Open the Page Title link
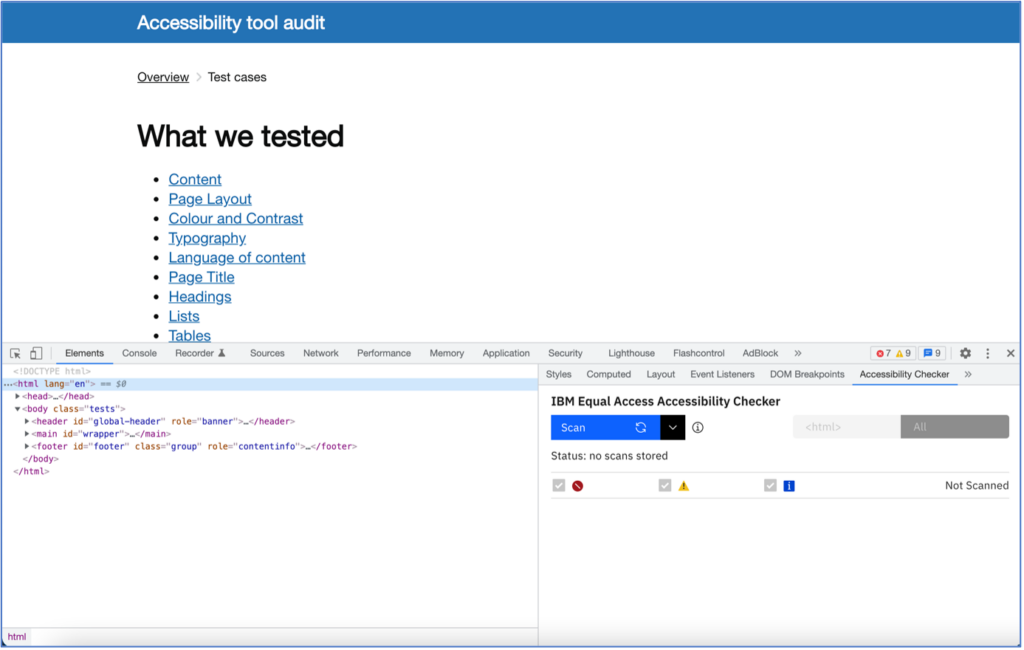 [202, 278]
